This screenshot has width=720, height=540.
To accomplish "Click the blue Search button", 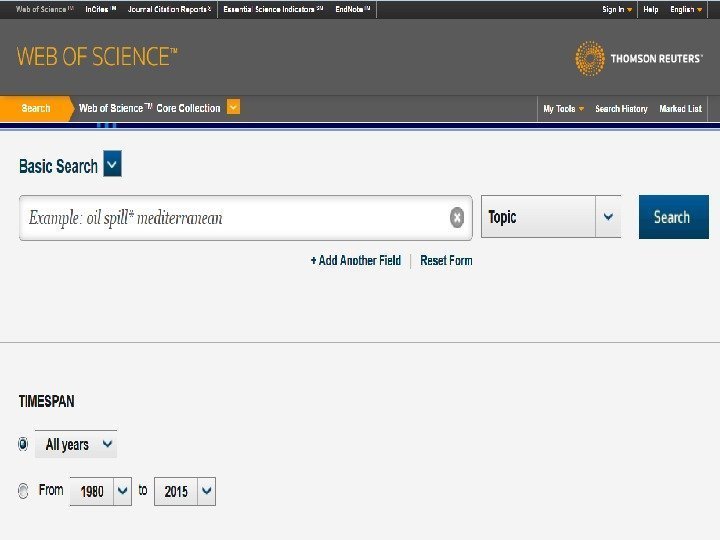I will (x=674, y=217).
